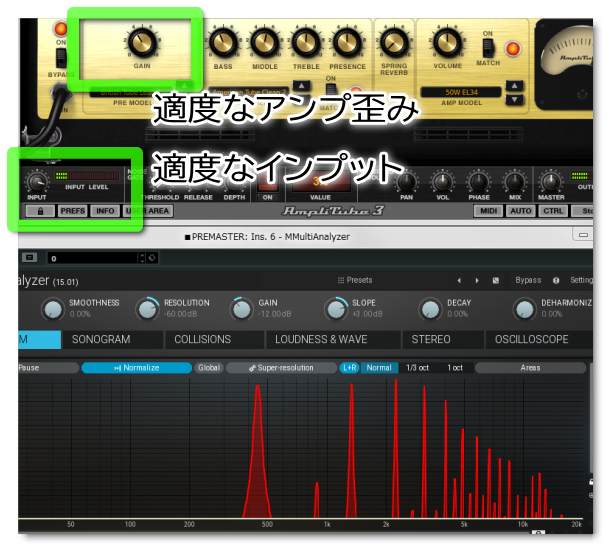Select the 1/3 oct mode

[x=417, y=368]
